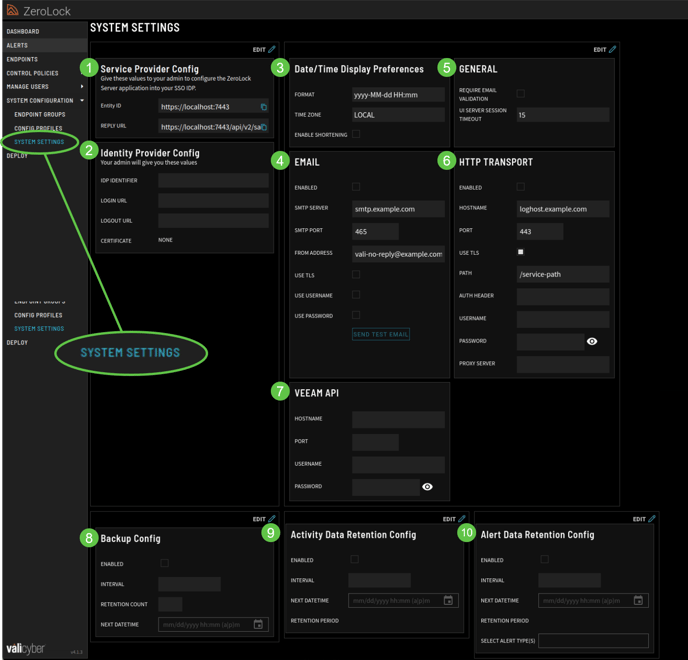Click the From Address email field
The image size is (688, 660).
[x=398, y=254]
